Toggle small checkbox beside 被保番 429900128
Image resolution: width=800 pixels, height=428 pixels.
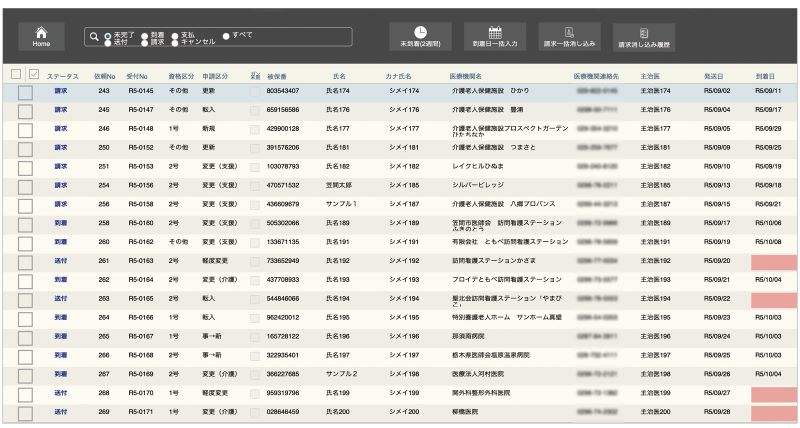click(x=255, y=129)
